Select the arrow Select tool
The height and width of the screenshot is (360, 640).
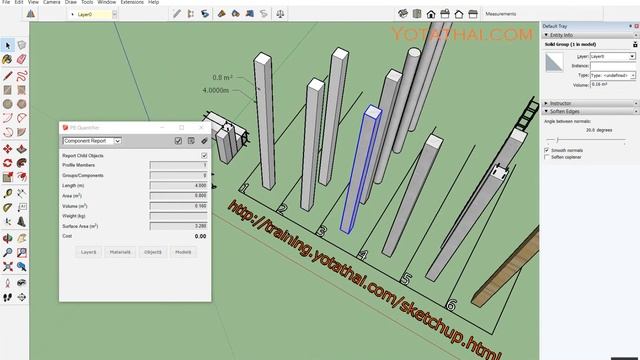(7, 45)
